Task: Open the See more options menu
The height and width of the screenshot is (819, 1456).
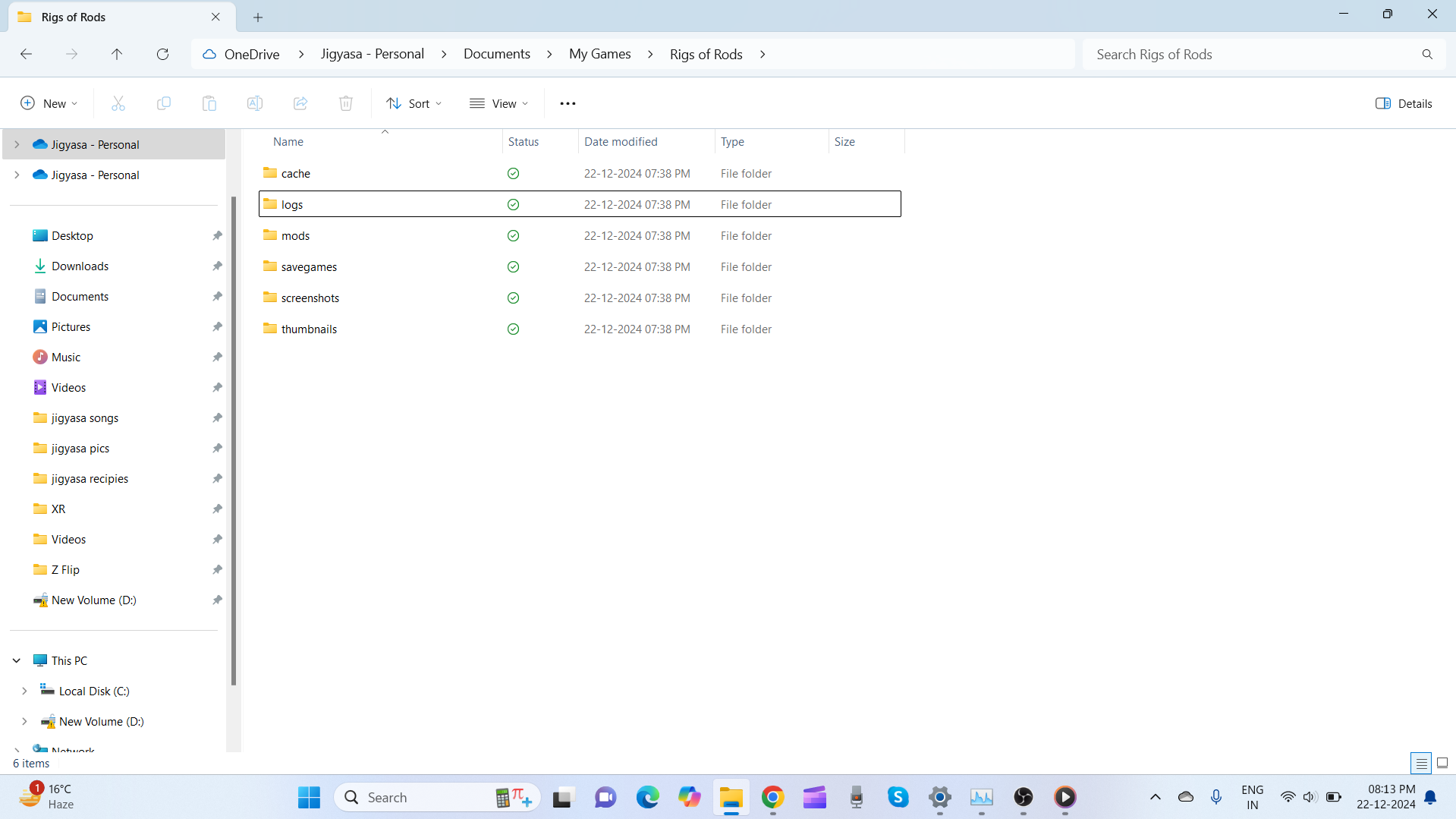Action: [568, 103]
